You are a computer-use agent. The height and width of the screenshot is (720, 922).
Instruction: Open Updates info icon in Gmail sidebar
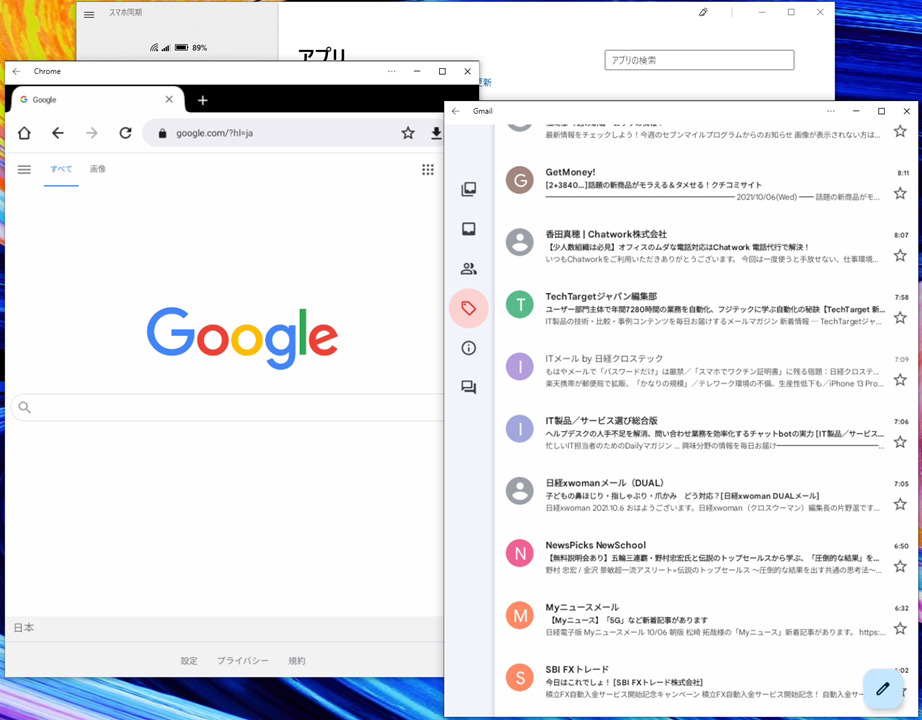(x=469, y=348)
